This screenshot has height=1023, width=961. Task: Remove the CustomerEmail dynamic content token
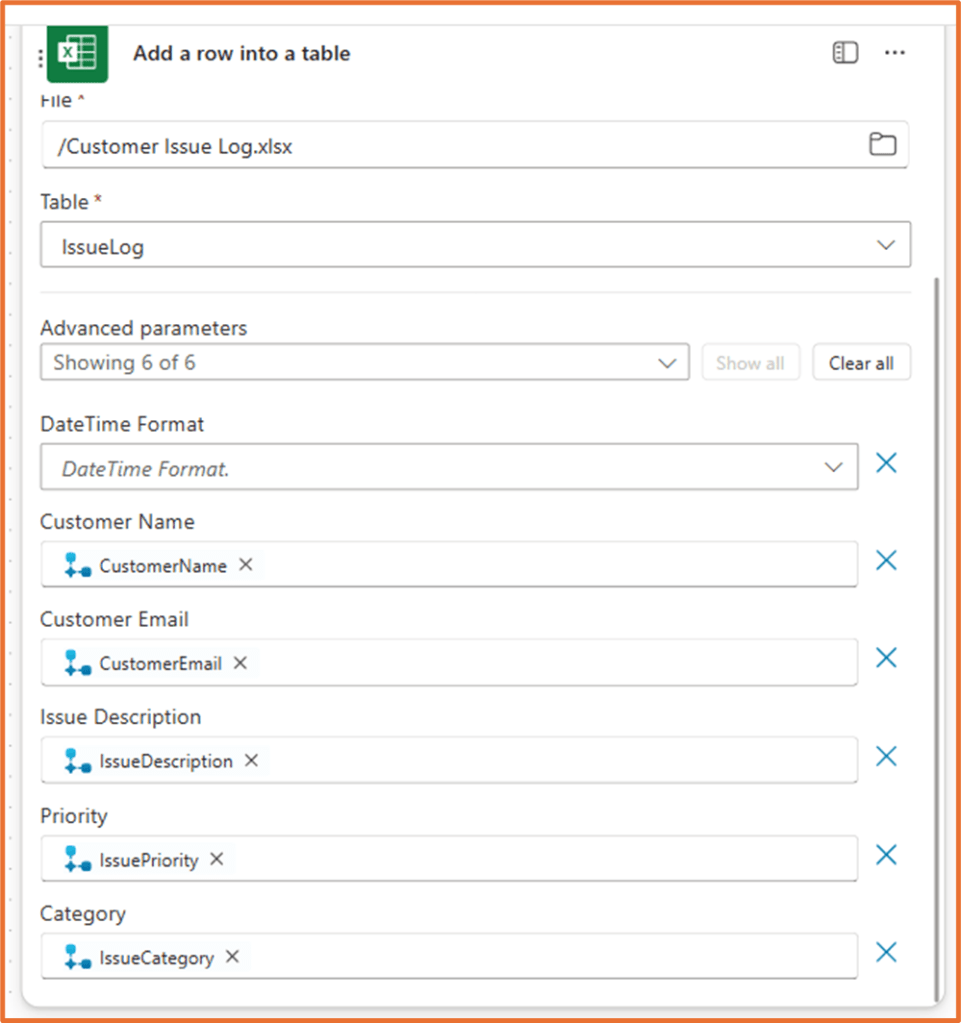click(240, 662)
